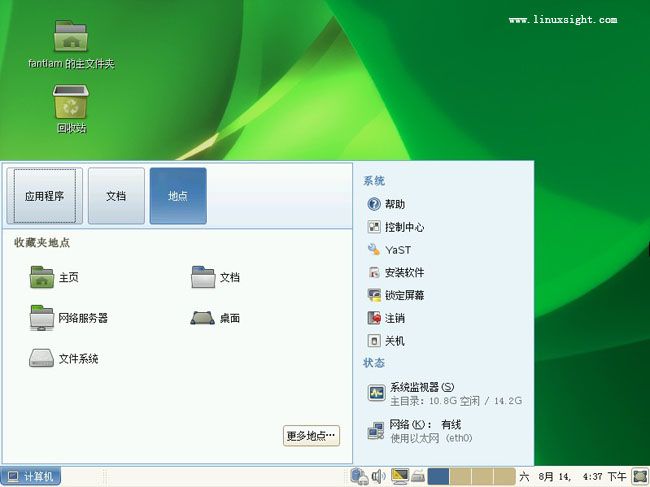Launch YaST
The width and height of the screenshot is (650, 487).
pos(389,250)
